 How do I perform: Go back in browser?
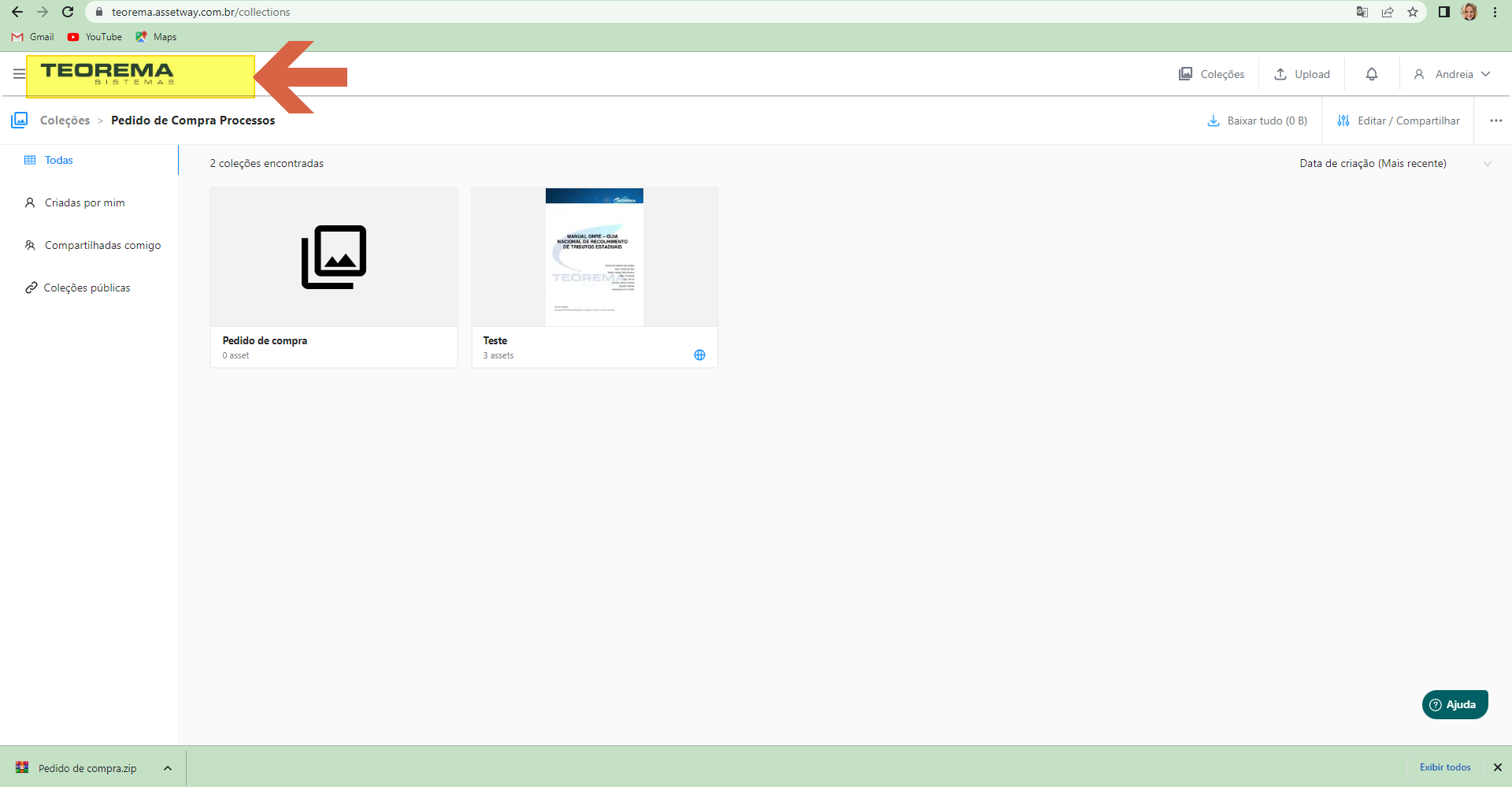pos(17,12)
